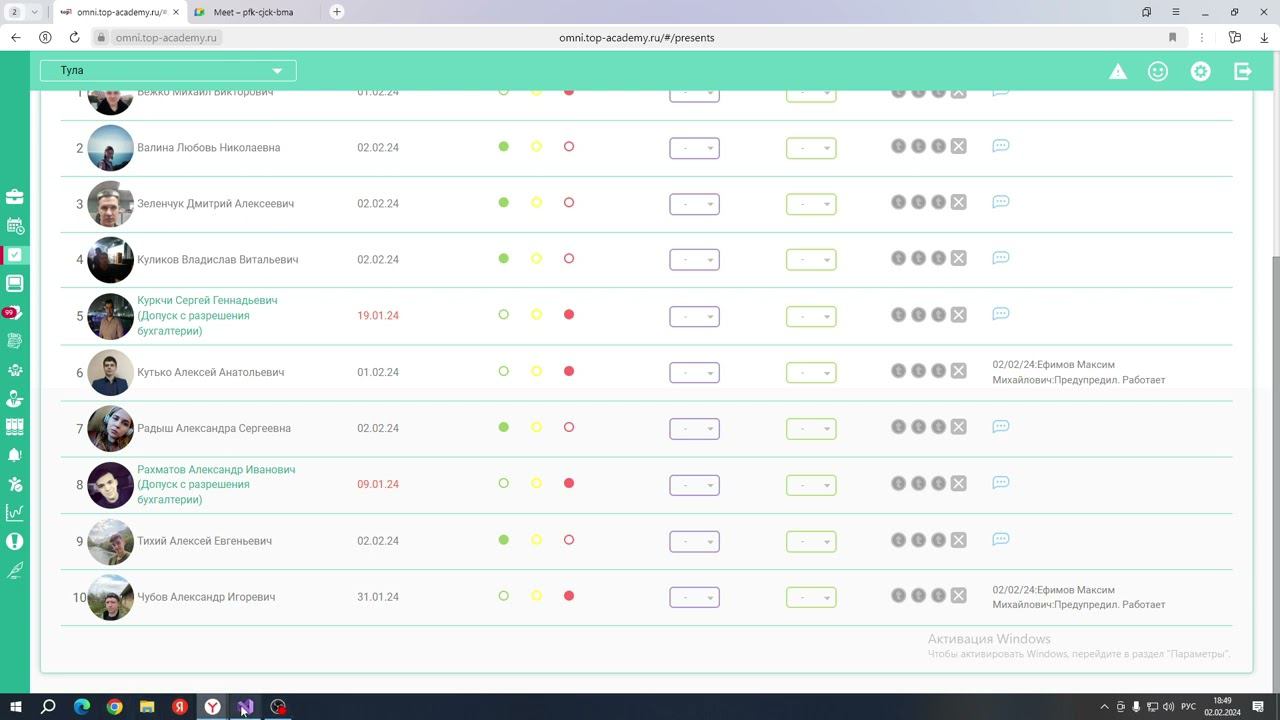The image size is (1280, 720).
Task: Click the browser back arrow button
Action: (x=15, y=37)
